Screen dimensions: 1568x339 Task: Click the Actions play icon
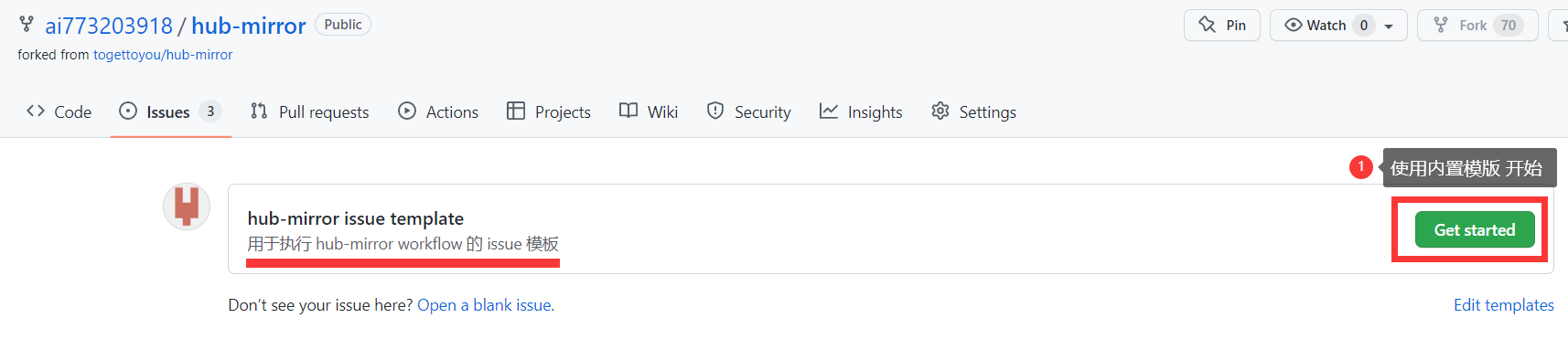[x=407, y=111]
